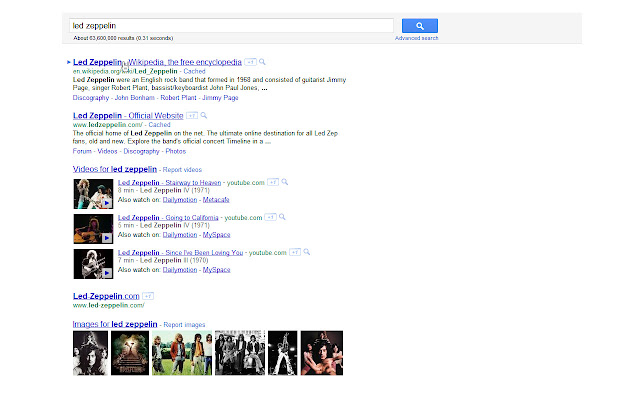
Task: Open Advanced search link
Action: coord(416,38)
